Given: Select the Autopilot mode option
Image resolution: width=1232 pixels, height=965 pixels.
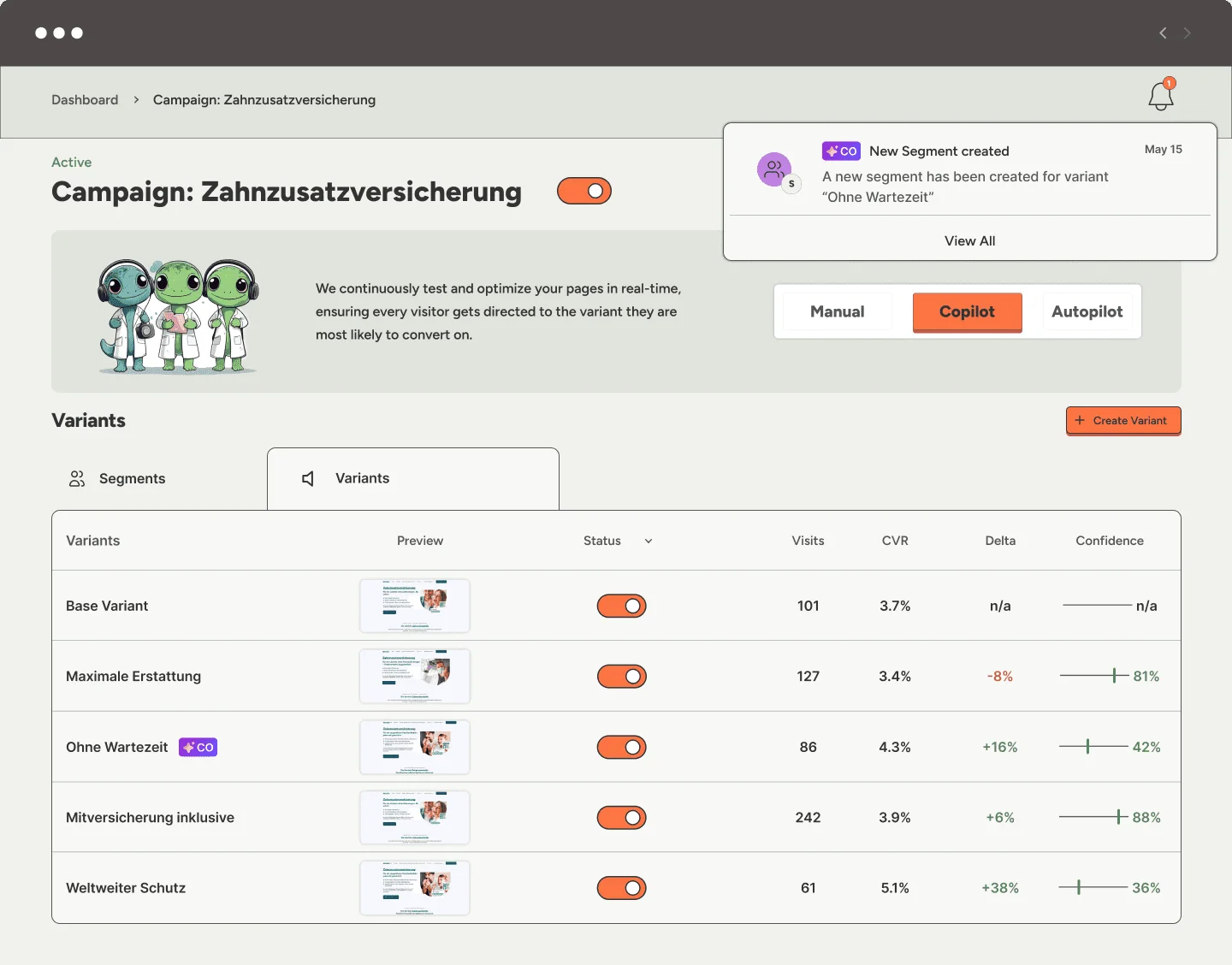Looking at the screenshot, I should pyautogui.click(x=1087, y=311).
